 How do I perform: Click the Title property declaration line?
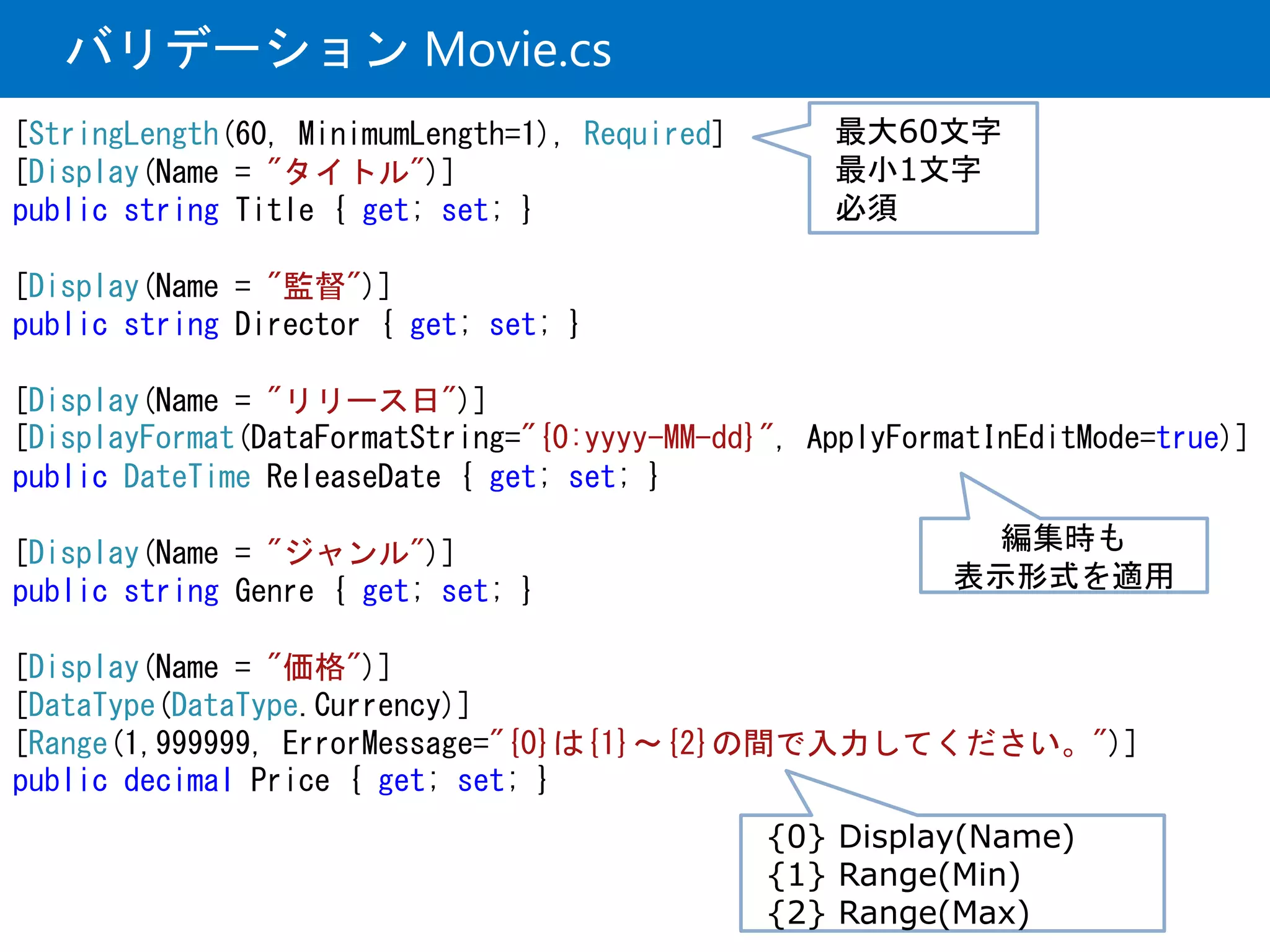click(x=272, y=210)
